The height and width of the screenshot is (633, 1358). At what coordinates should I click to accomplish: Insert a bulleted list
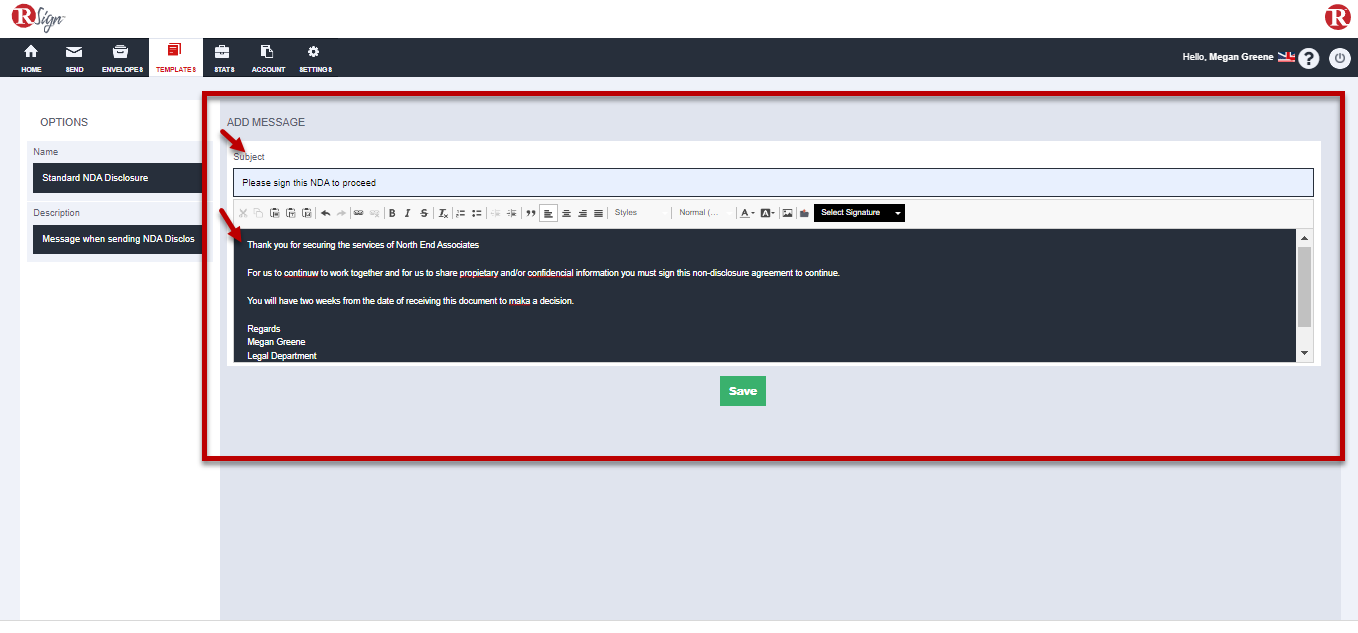click(x=477, y=213)
